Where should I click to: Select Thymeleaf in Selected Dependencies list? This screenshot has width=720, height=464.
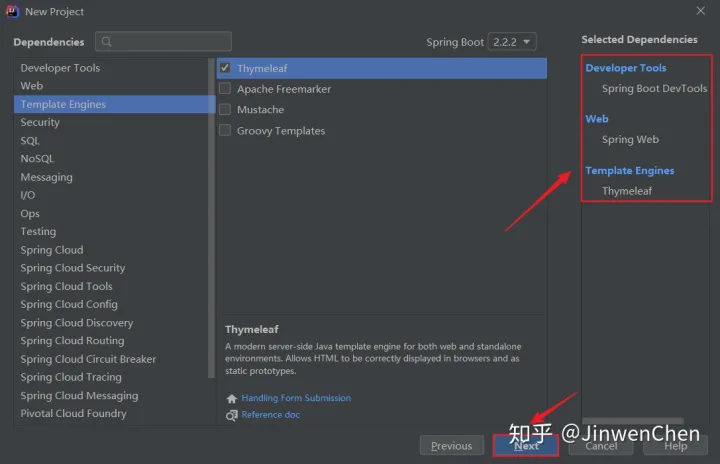(627, 191)
